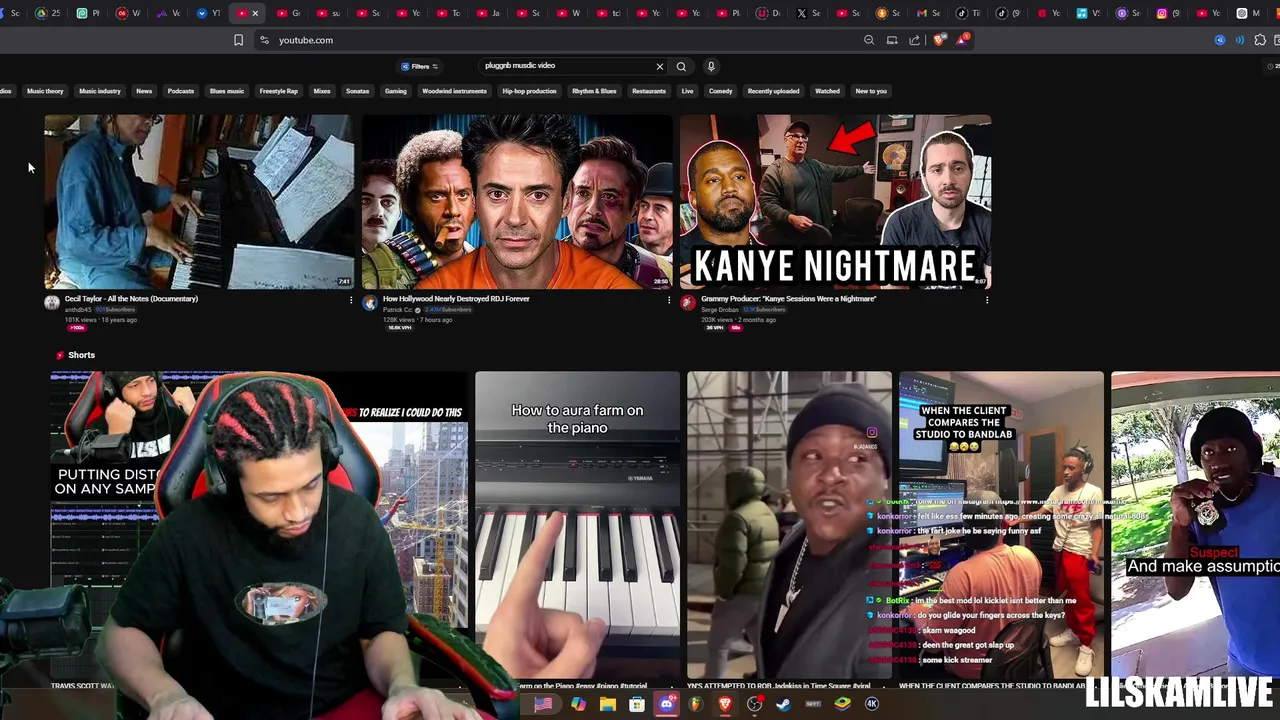Open the 4K downloader taskbar icon
This screenshot has width=1280, height=720.
point(872,704)
